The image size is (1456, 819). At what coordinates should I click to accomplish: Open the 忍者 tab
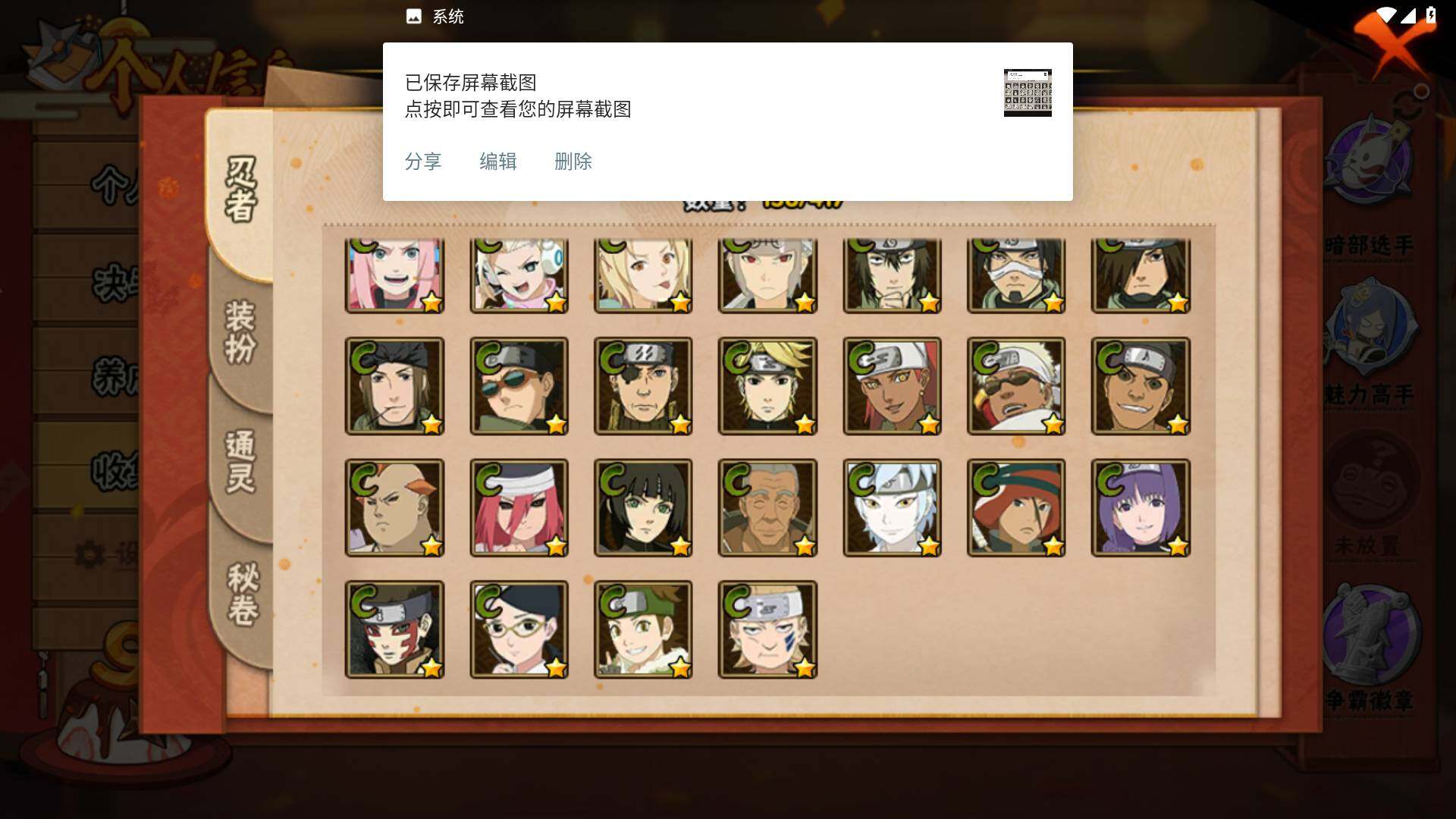coord(241,190)
